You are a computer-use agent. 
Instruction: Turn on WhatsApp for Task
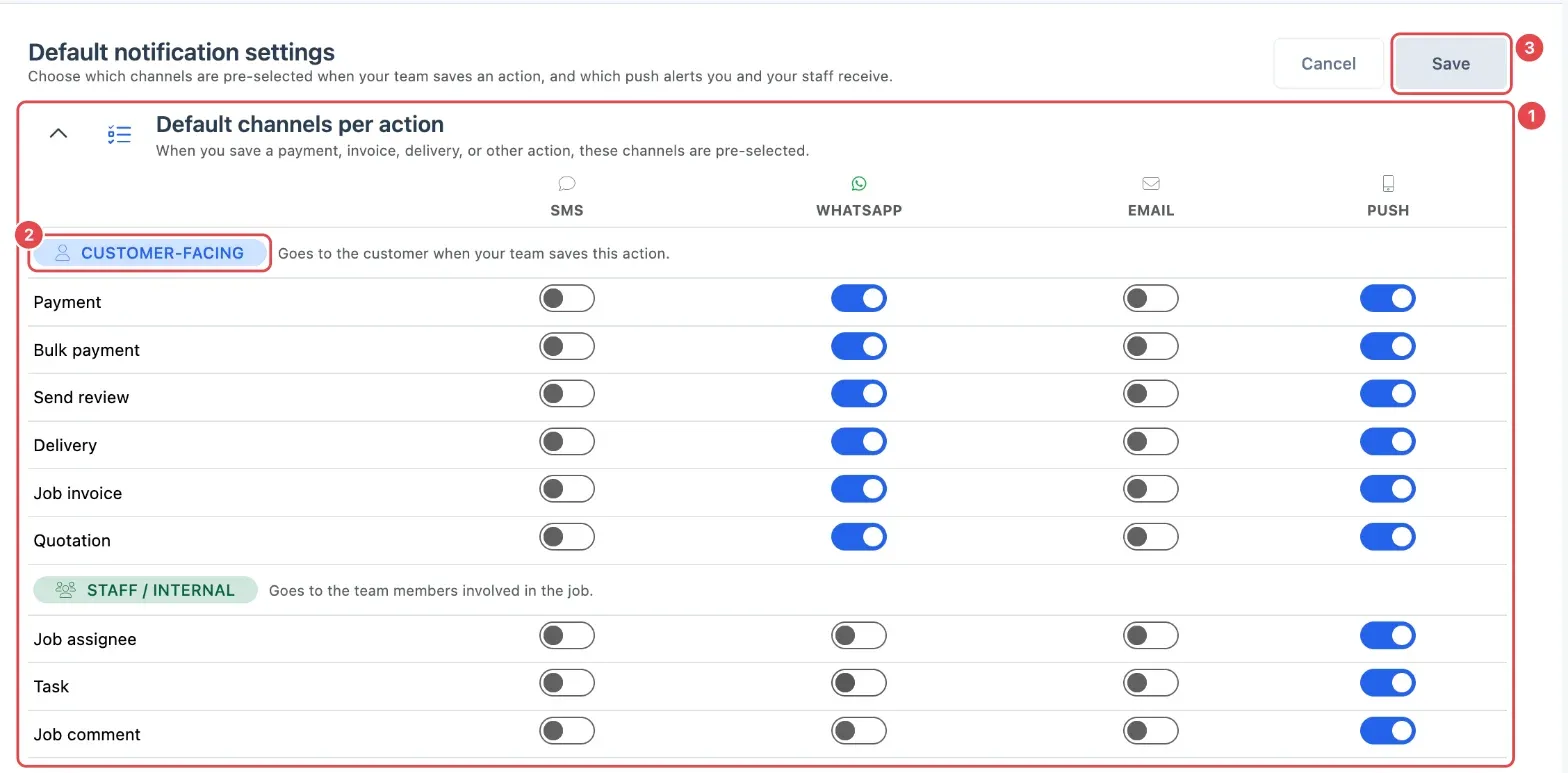[x=859, y=682]
